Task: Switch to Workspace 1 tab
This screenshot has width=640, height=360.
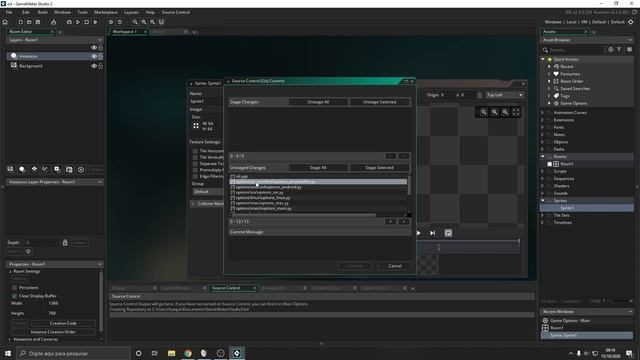Action: click(125, 31)
